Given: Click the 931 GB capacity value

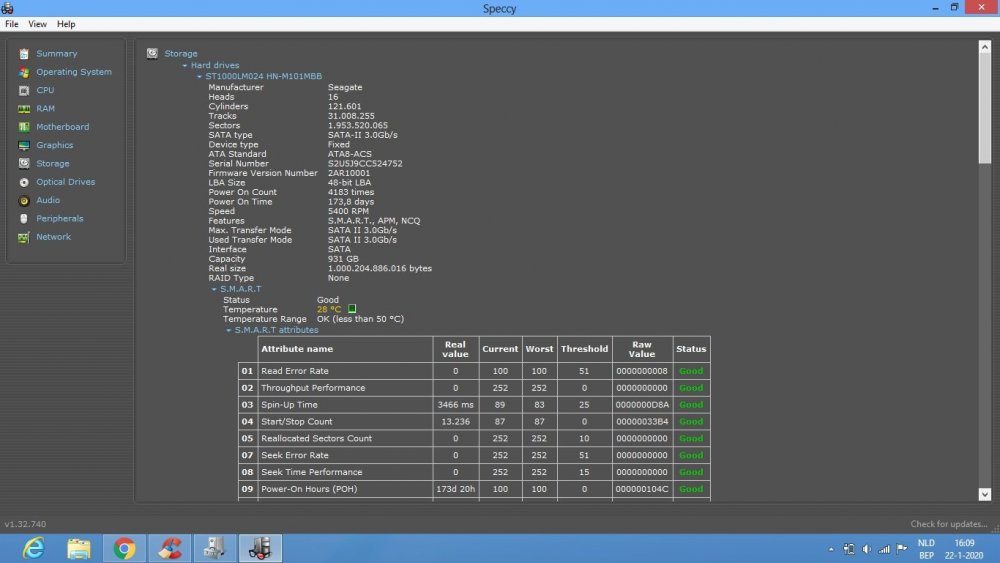Looking at the screenshot, I should tap(343, 259).
